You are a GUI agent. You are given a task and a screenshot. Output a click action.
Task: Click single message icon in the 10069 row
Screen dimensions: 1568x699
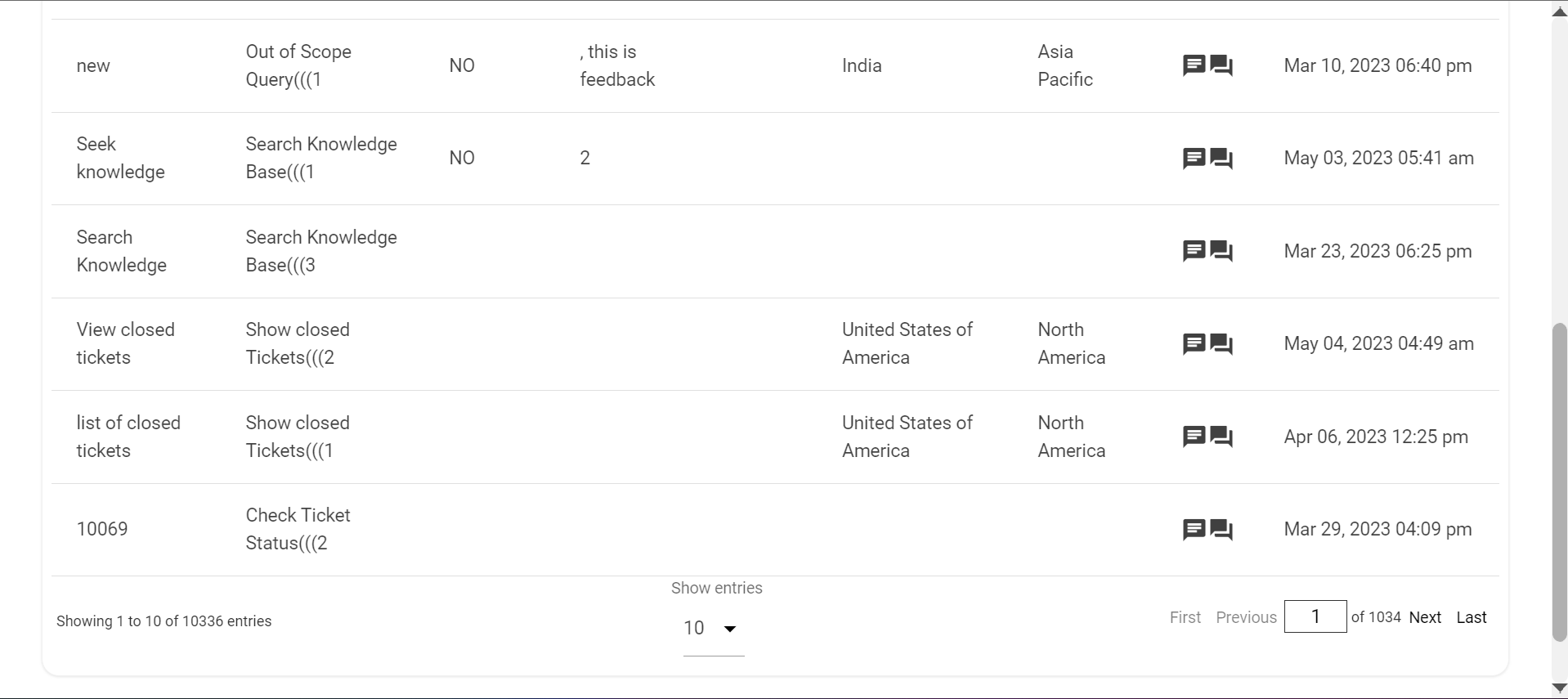(x=1194, y=529)
